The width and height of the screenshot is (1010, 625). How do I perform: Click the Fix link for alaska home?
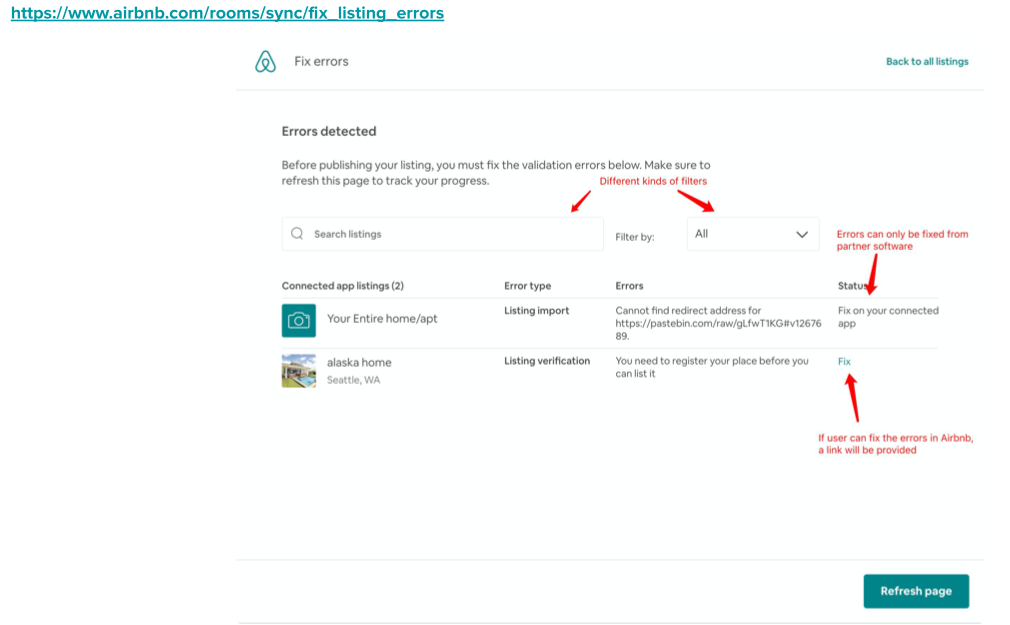click(x=844, y=361)
